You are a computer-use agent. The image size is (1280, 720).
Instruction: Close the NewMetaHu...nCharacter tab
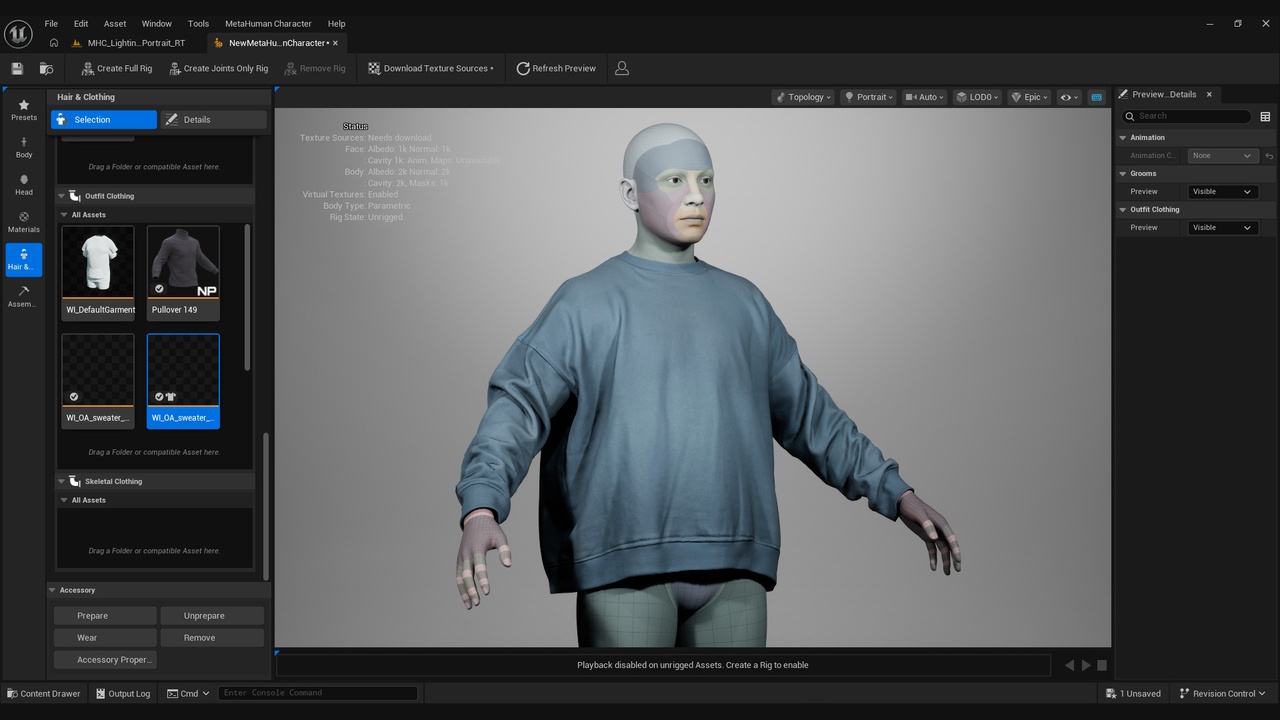pos(335,43)
